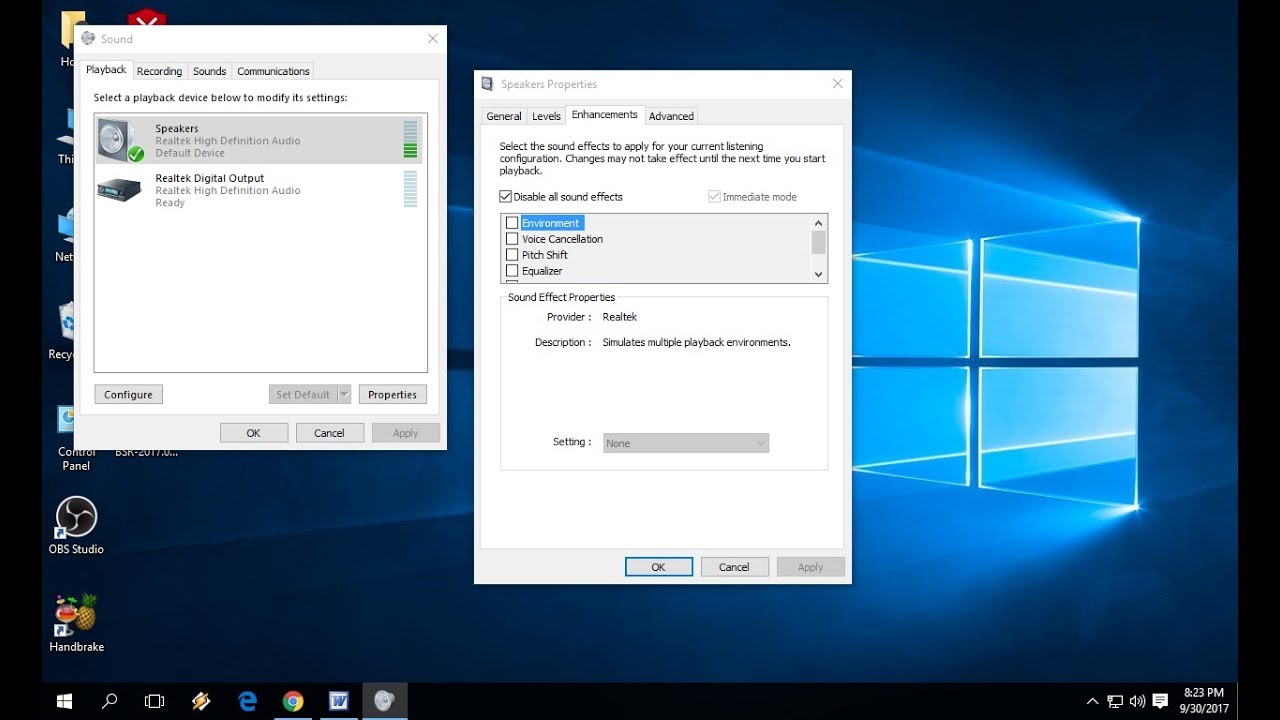Open the OBS Studio desktop shortcut
The height and width of the screenshot is (720, 1280).
[76, 526]
